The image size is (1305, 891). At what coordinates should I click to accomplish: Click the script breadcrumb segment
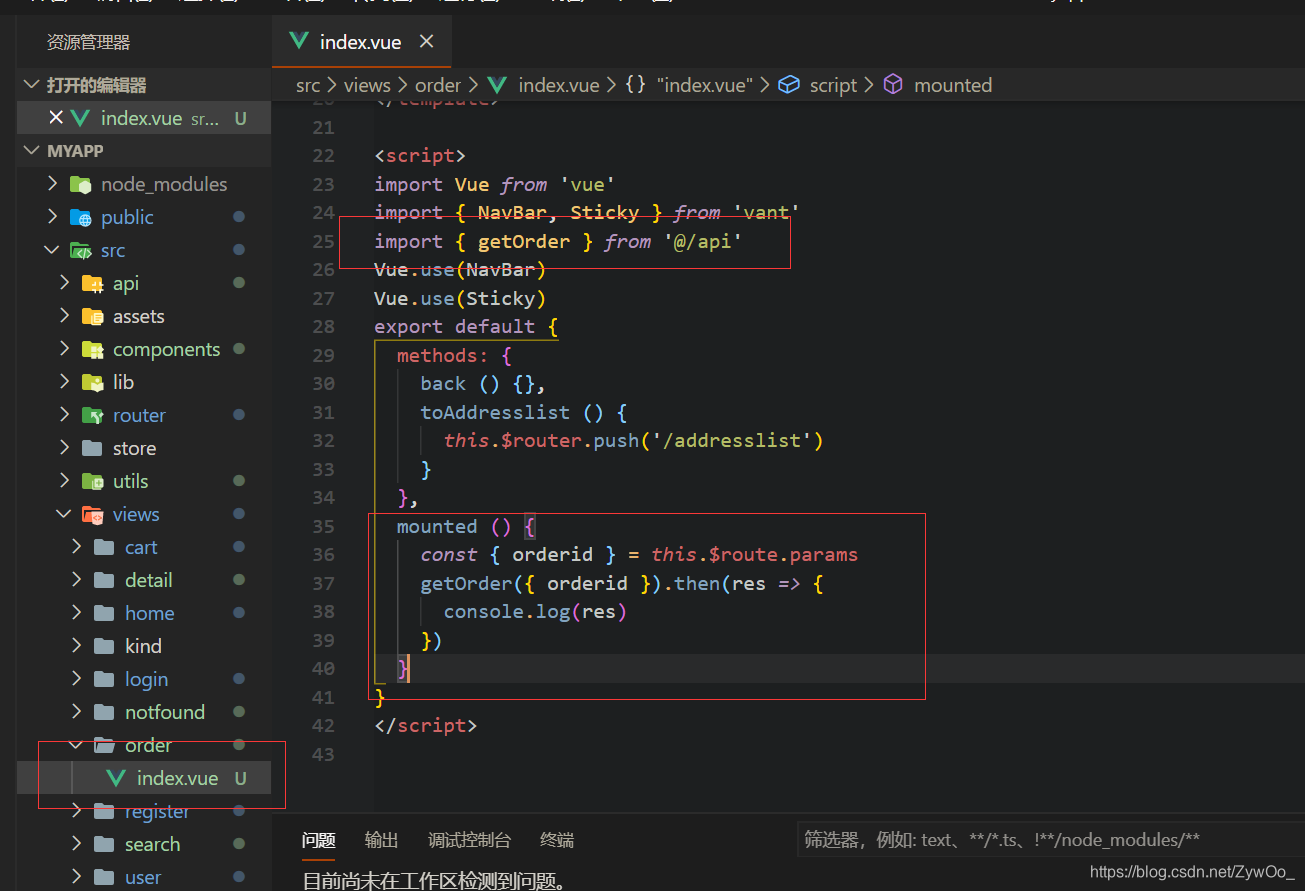(833, 85)
